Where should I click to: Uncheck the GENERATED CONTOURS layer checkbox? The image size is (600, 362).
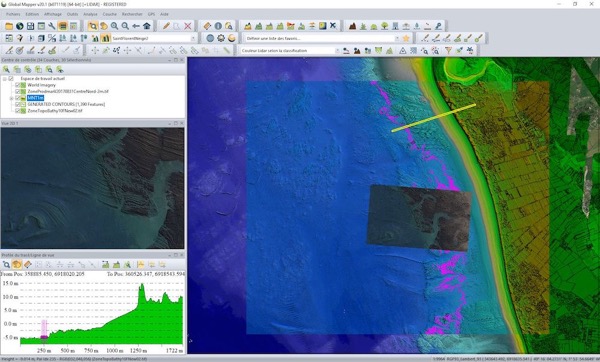tap(17, 104)
